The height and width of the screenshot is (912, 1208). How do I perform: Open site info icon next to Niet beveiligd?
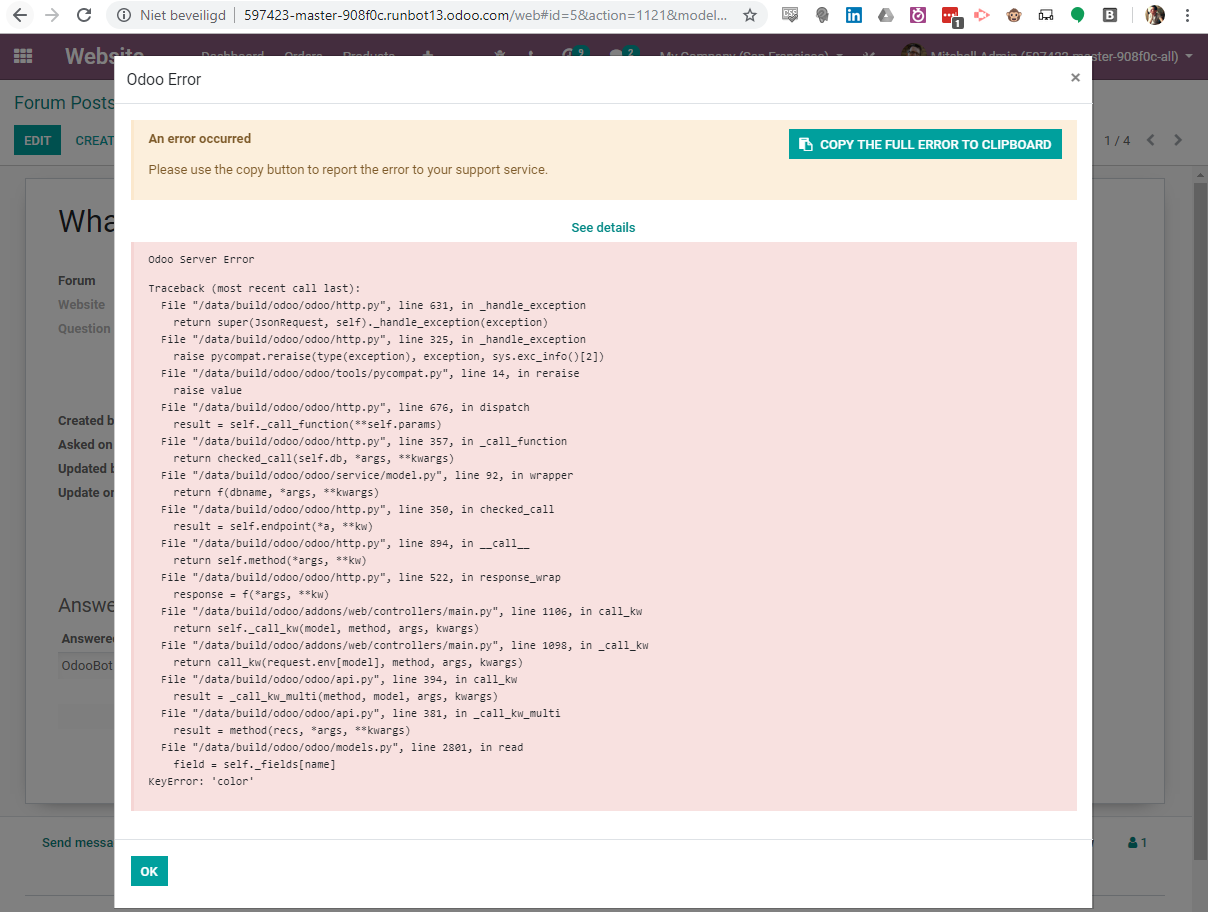click(124, 15)
